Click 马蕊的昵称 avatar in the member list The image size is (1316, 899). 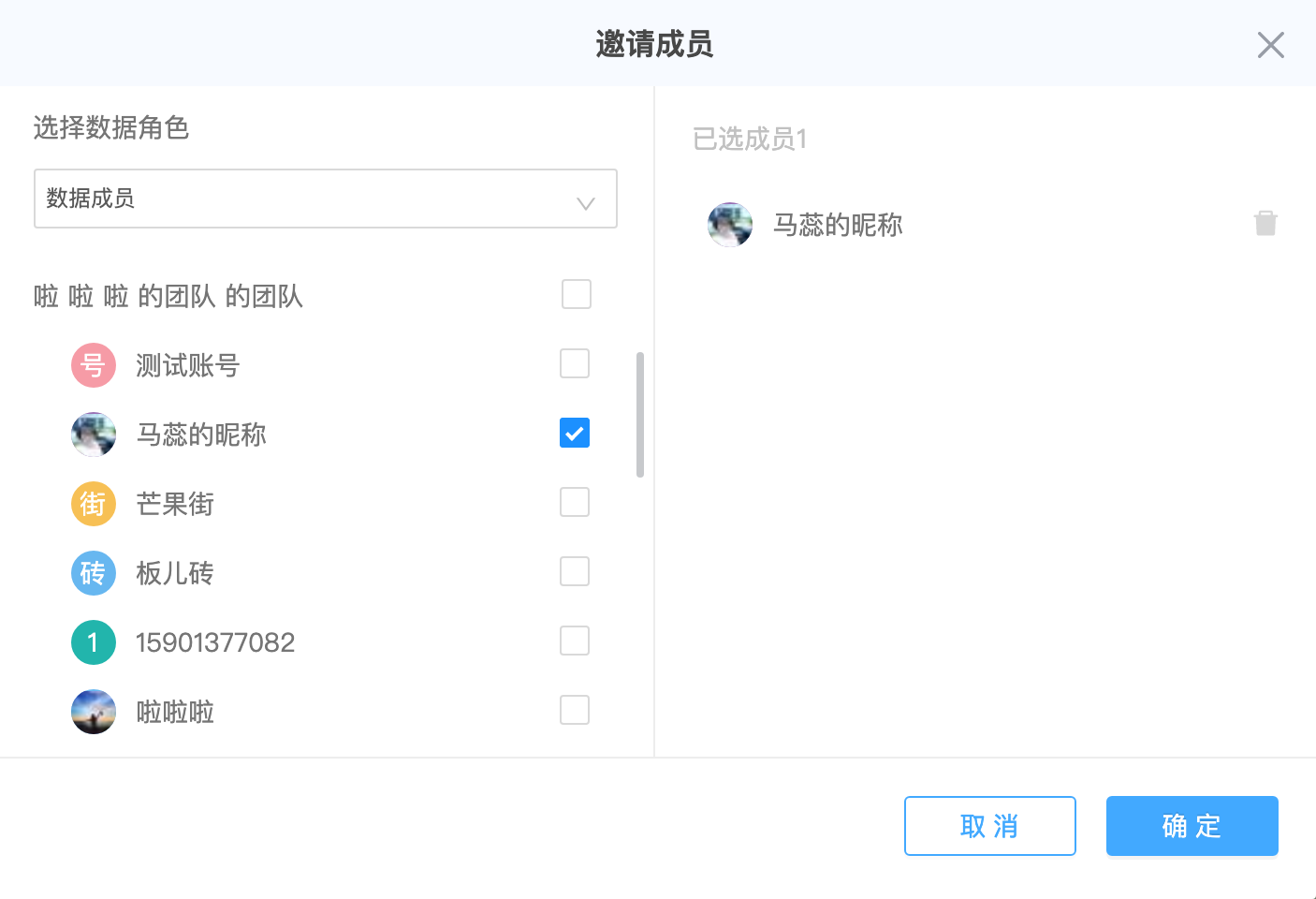pyautogui.click(x=94, y=435)
